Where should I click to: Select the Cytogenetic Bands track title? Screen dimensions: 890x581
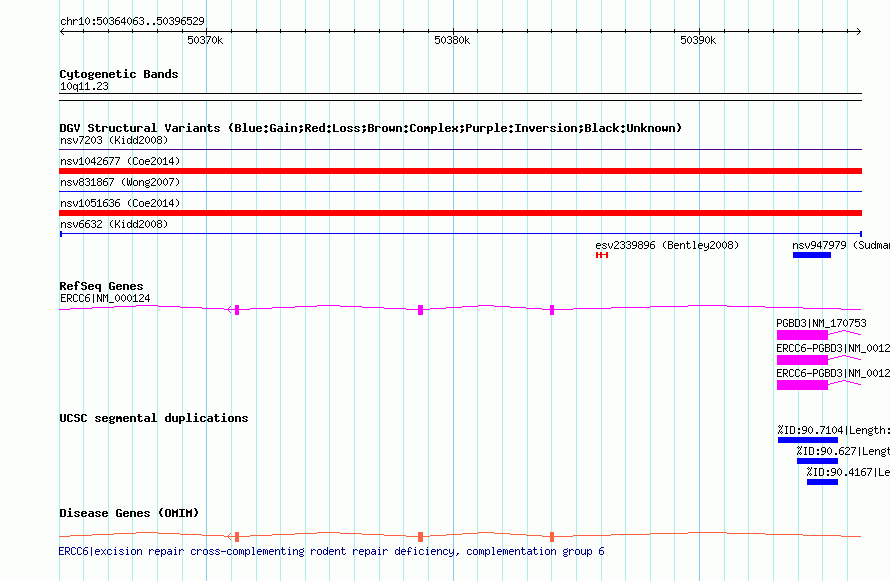click(119, 74)
